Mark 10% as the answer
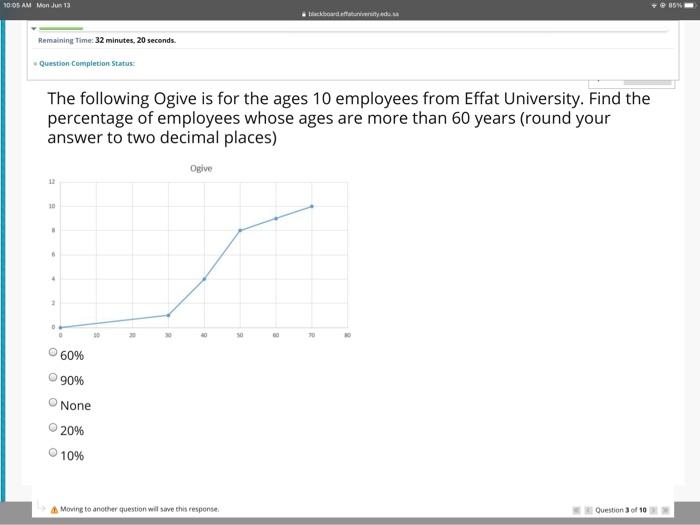Viewport: 700px width, 525px height. click(53, 452)
